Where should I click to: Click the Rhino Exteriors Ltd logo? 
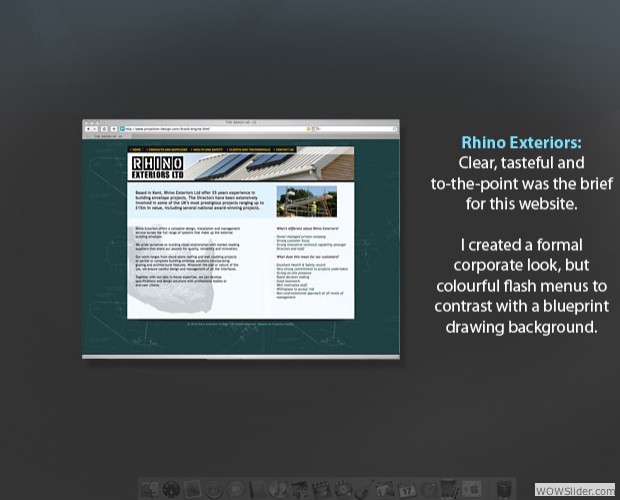pyautogui.click(x=157, y=166)
